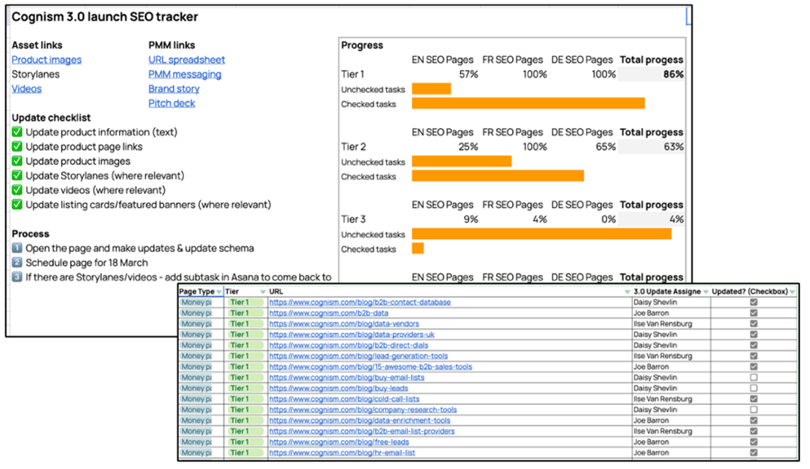Select Tier 1 Unchecked tasks progress bar

click(431, 89)
